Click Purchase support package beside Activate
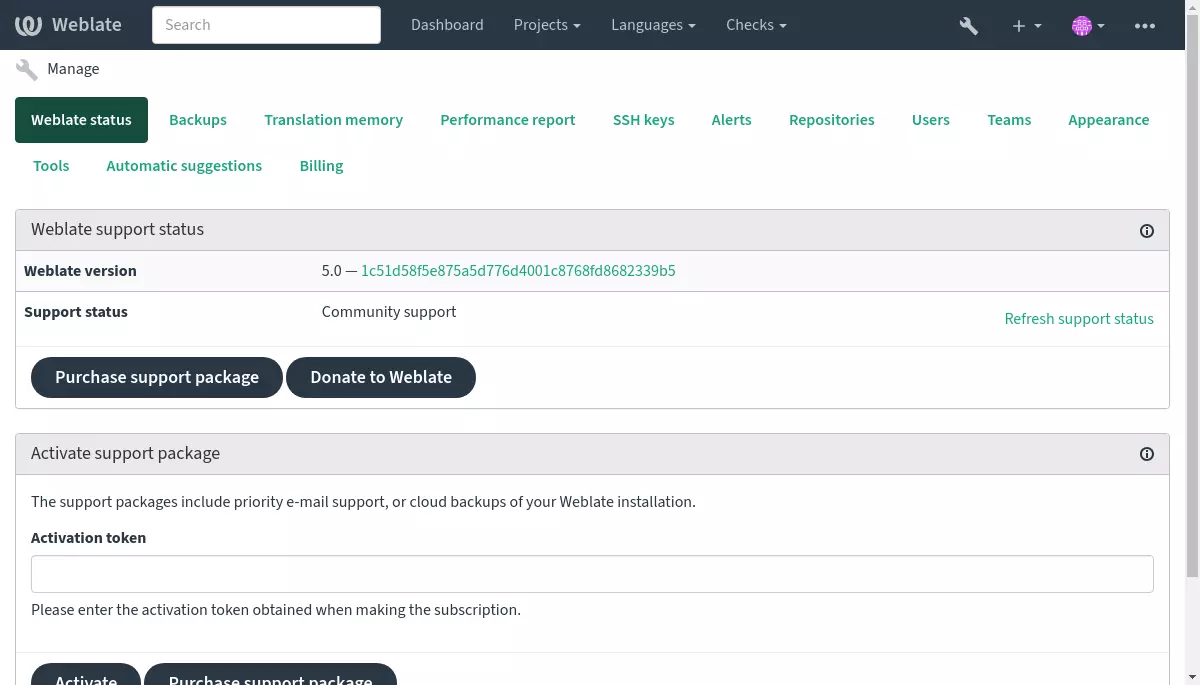Viewport: 1200px width, 685px height. tap(270, 675)
